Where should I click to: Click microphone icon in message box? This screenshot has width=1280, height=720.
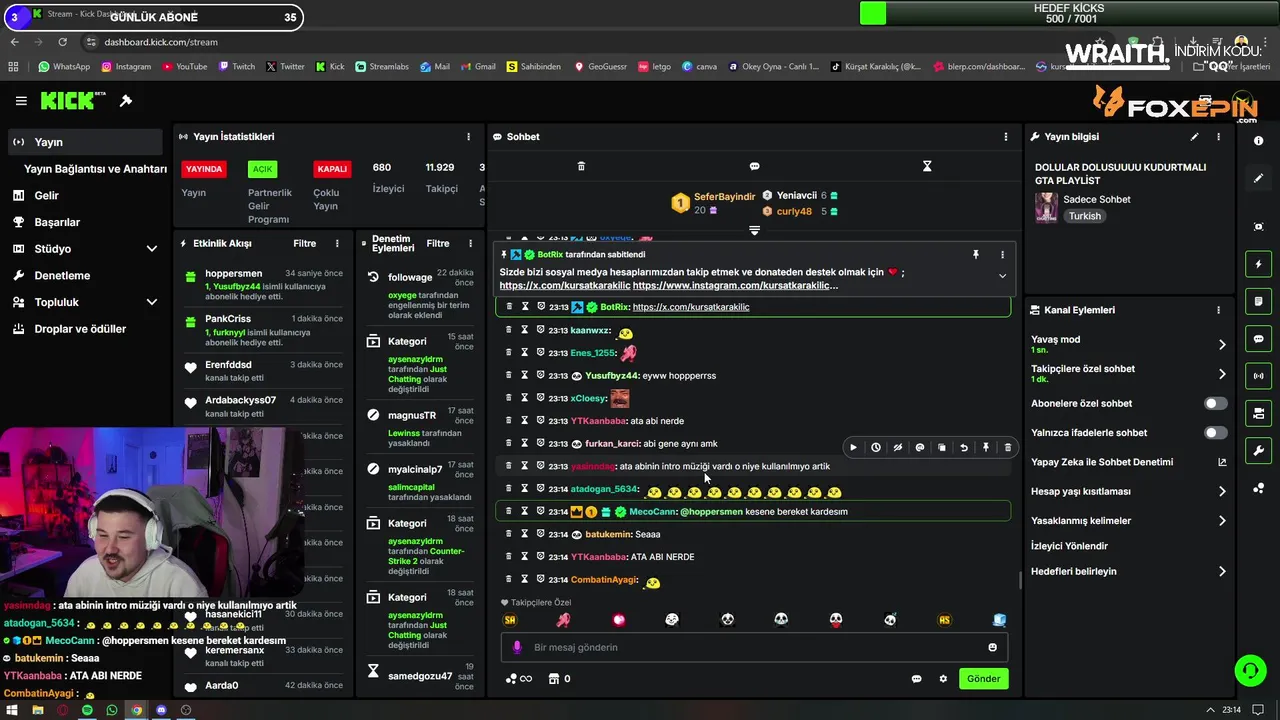click(x=517, y=647)
